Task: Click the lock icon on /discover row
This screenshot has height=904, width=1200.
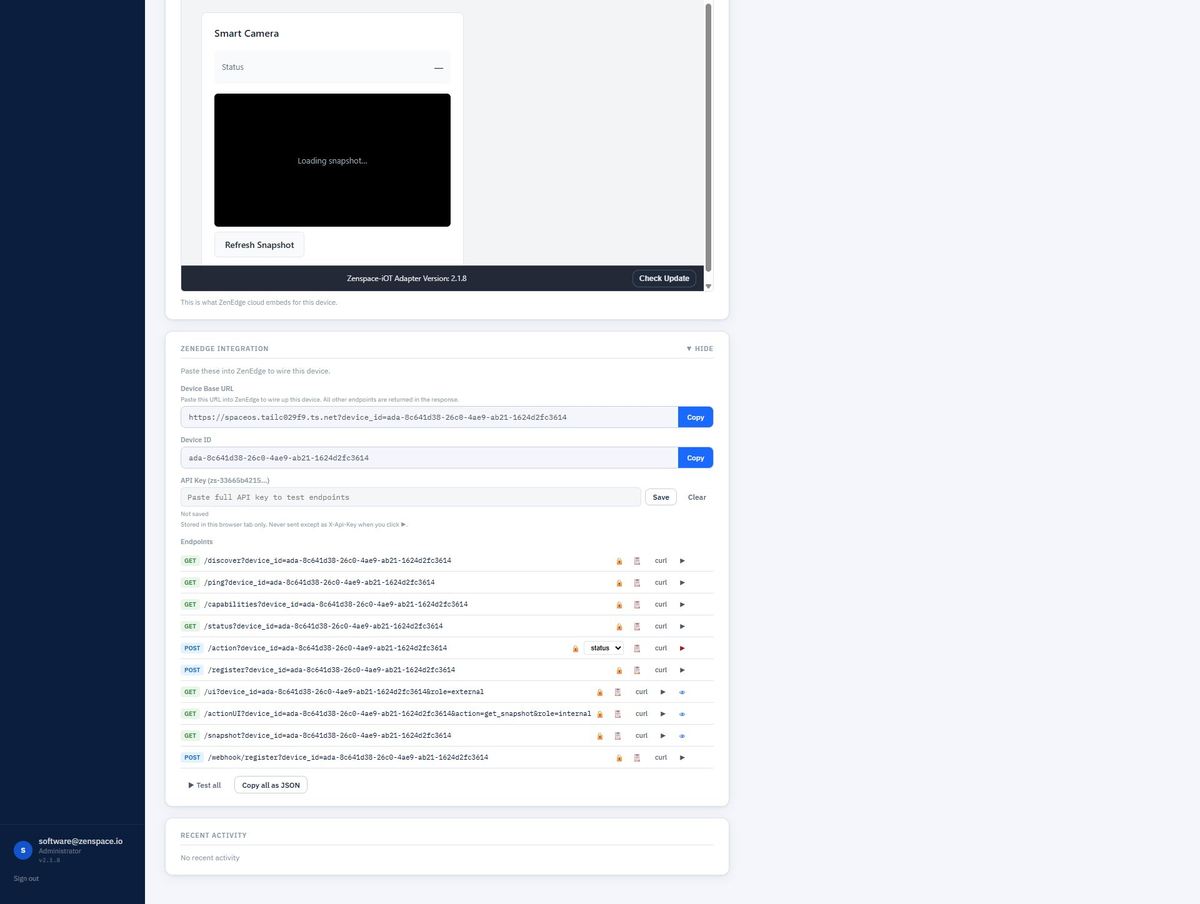Action: (x=619, y=561)
